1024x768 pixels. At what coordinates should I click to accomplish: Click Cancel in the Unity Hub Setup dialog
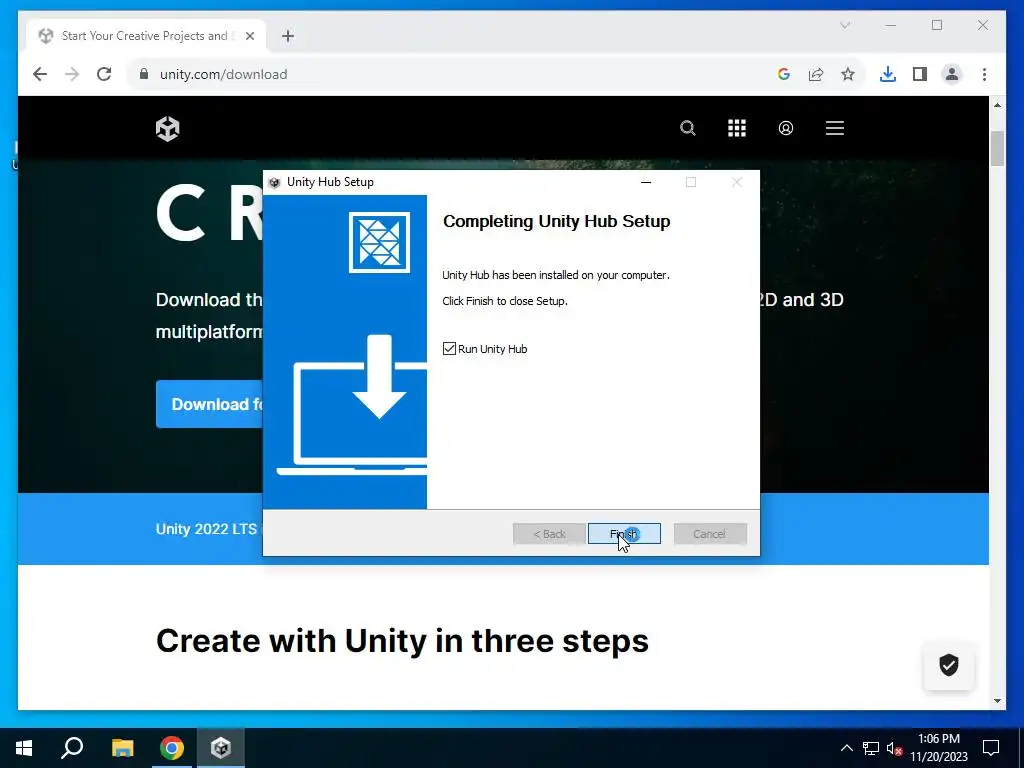coord(710,534)
